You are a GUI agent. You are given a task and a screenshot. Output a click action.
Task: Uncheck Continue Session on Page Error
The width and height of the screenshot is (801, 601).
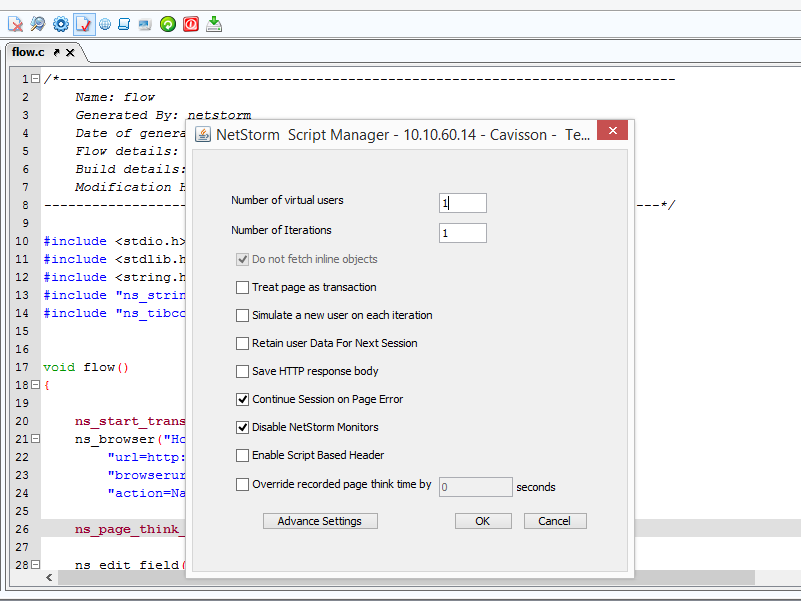tap(242, 399)
